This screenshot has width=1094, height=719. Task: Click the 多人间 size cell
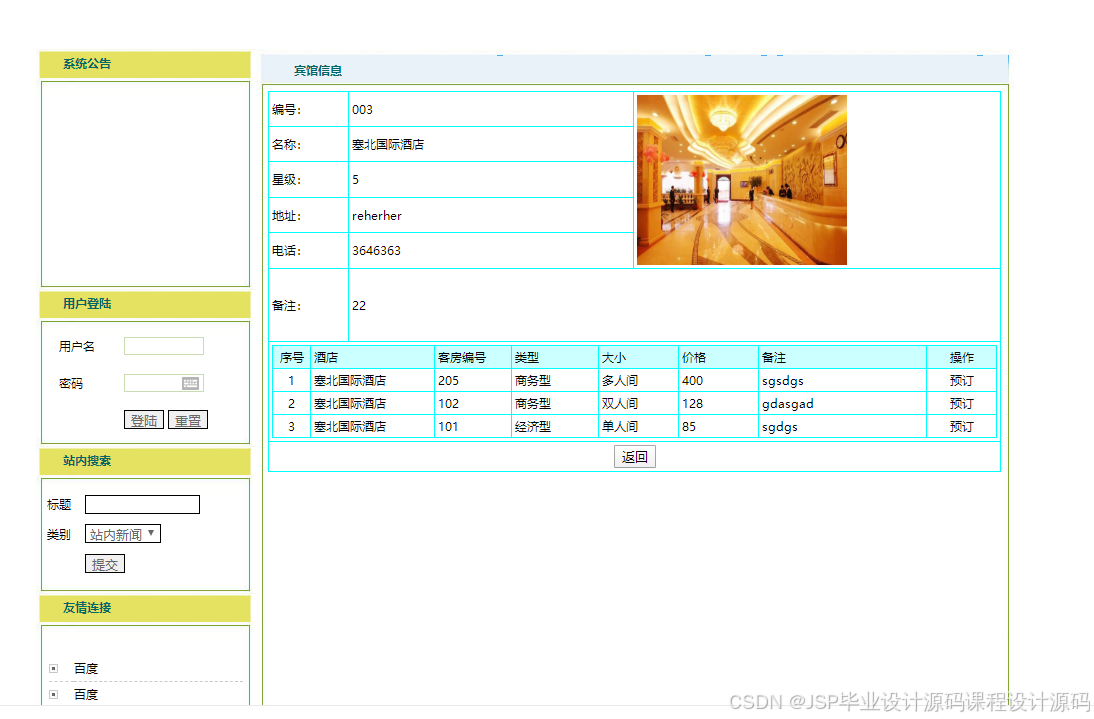(x=620, y=381)
